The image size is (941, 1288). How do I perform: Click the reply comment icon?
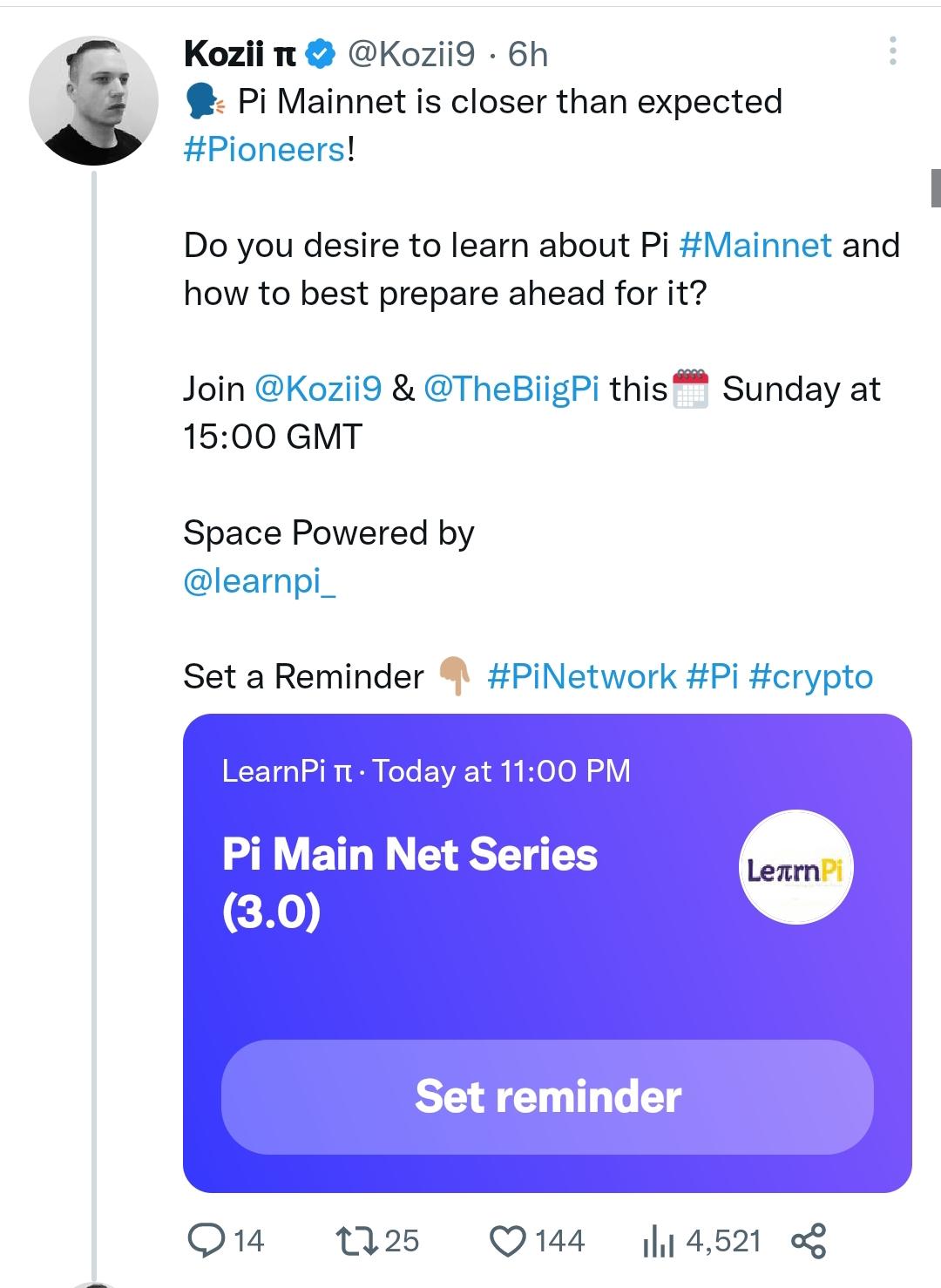point(206,1240)
